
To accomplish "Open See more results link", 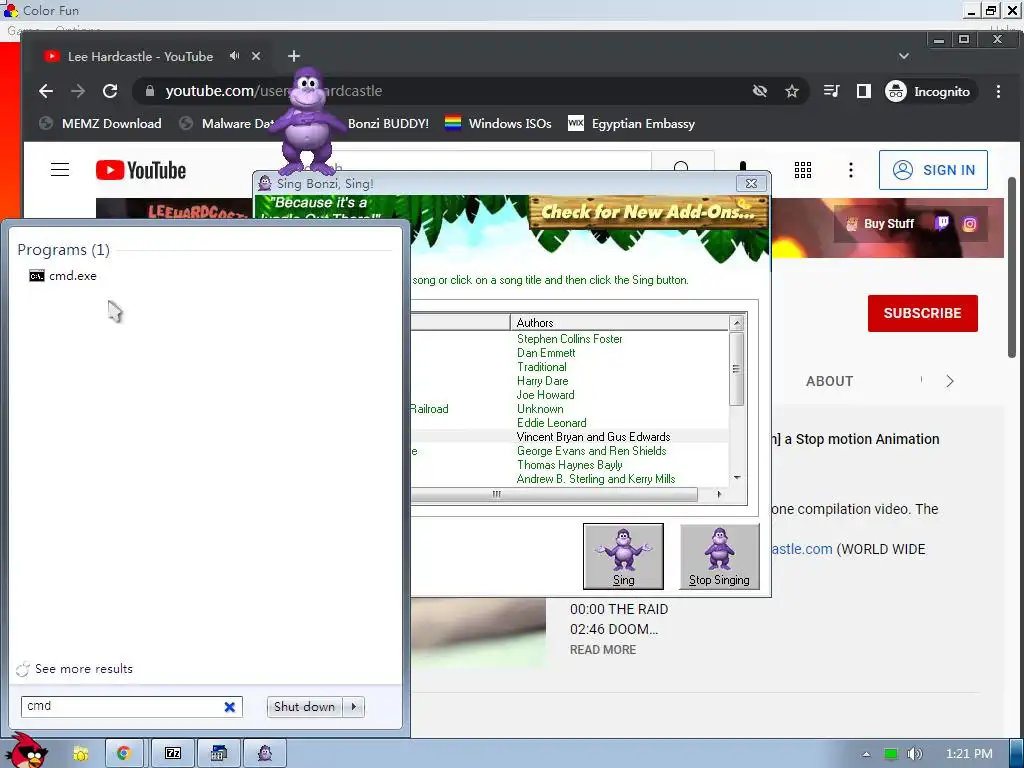I will tap(84, 669).
